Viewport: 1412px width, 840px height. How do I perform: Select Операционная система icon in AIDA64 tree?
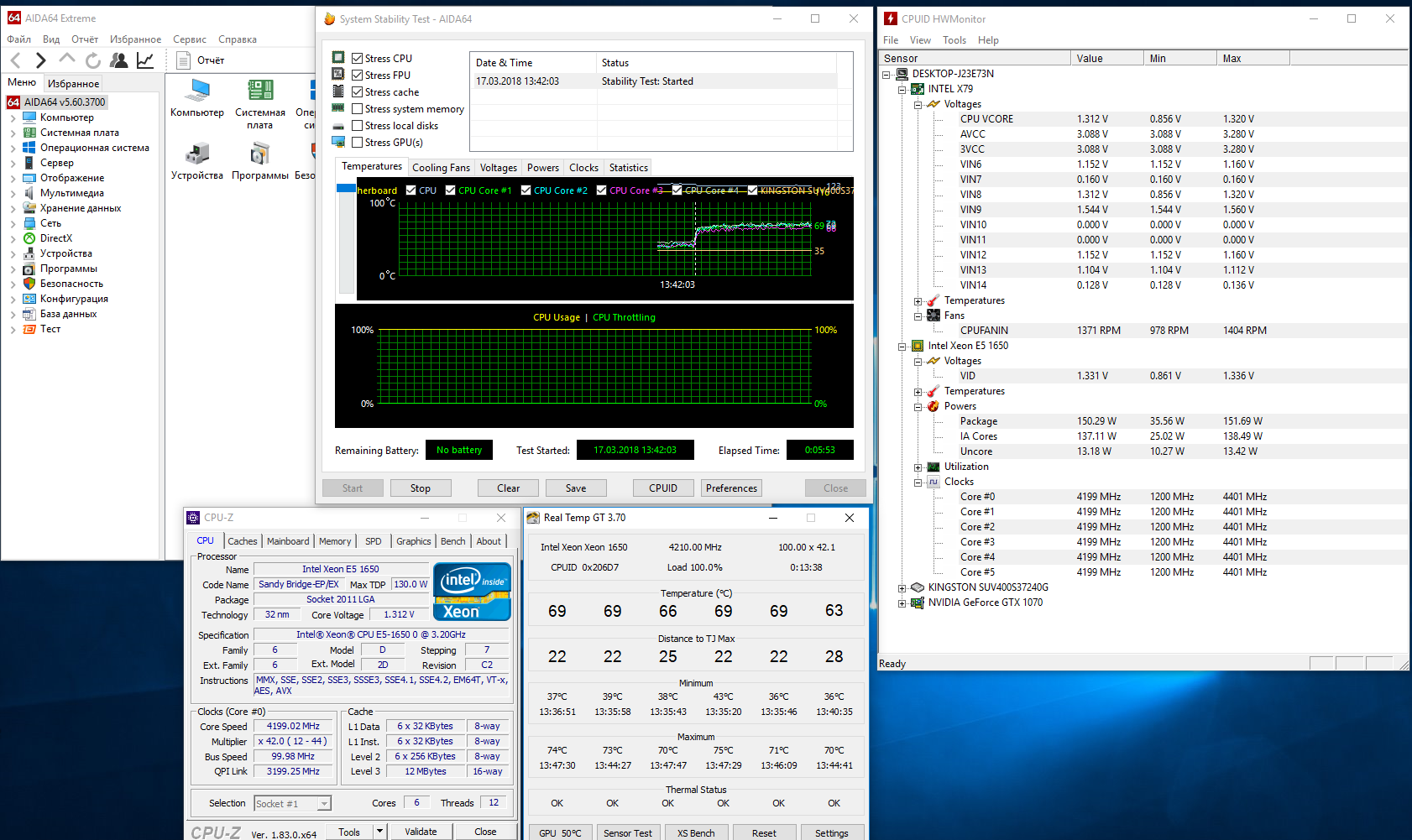tap(29, 148)
